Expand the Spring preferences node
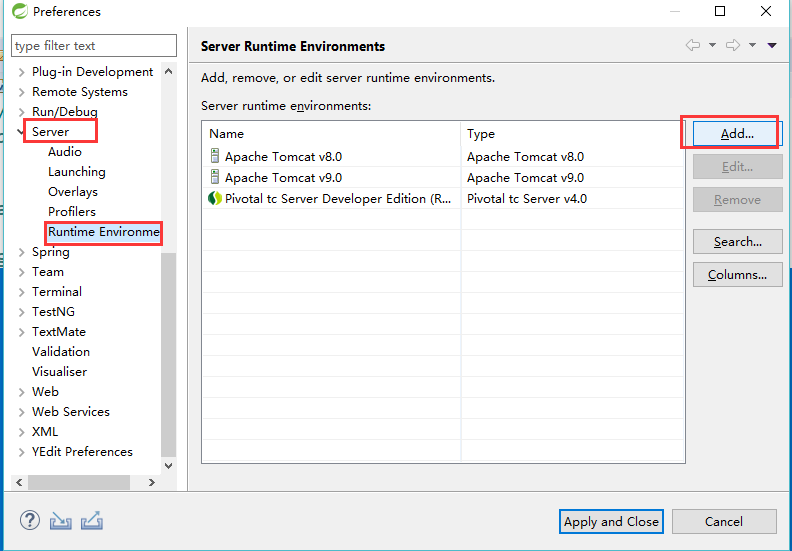 coord(21,252)
